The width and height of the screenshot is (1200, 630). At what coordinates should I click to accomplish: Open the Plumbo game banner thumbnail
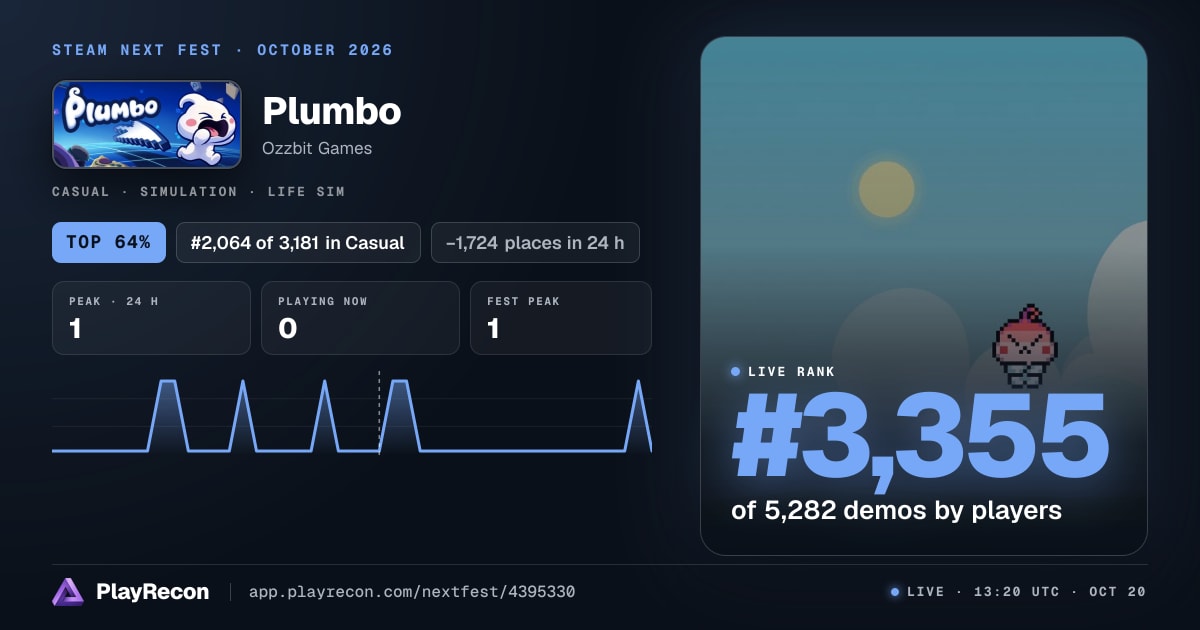coord(147,124)
